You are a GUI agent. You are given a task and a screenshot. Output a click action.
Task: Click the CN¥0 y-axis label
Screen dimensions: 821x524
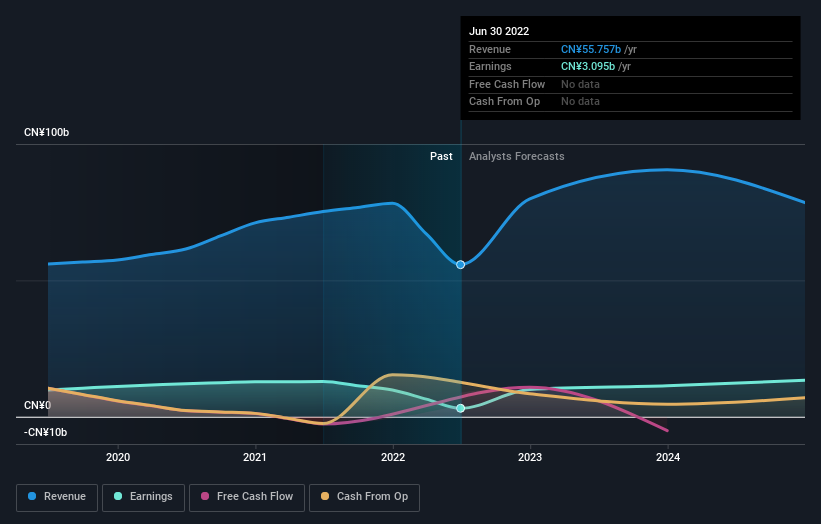point(37,406)
